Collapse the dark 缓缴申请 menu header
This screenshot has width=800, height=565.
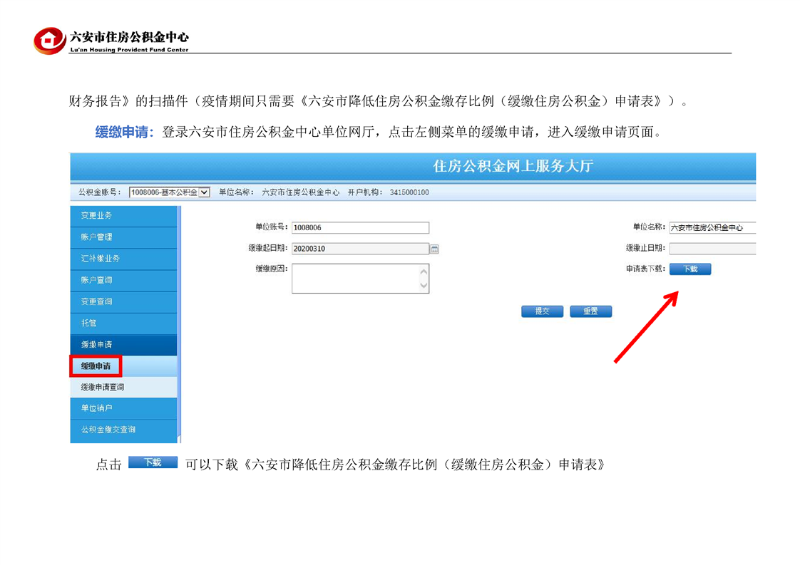tap(123, 345)
